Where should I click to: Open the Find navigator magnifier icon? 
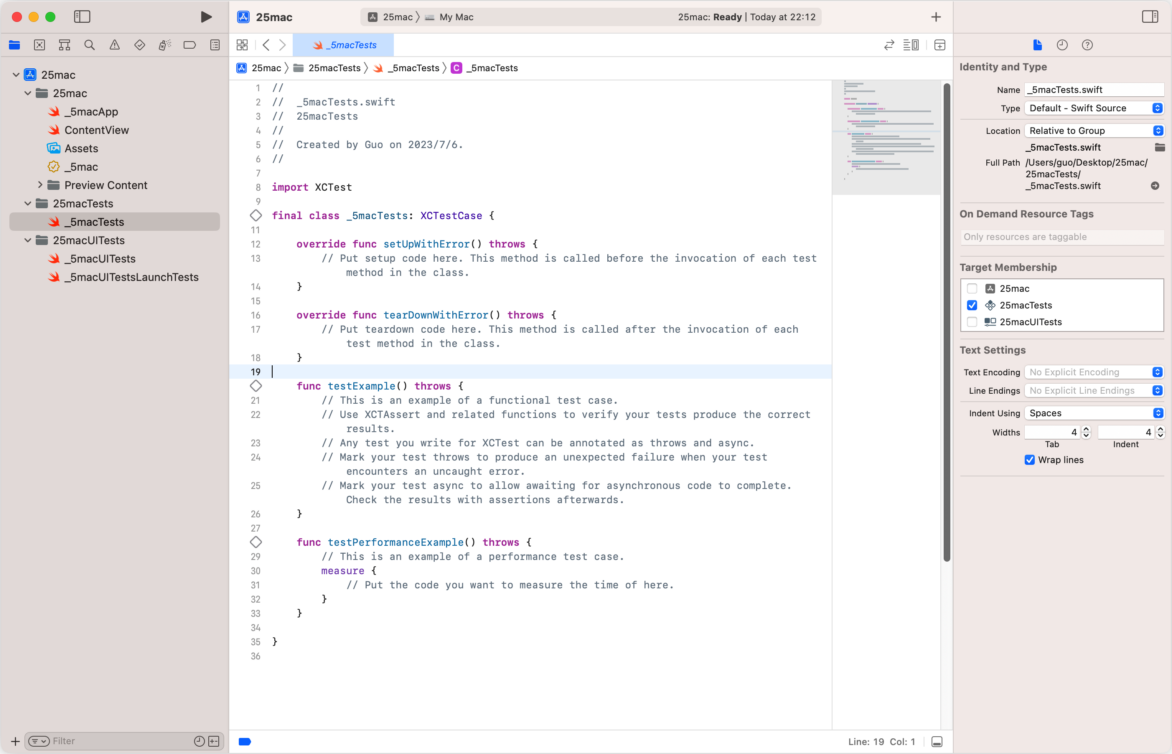click(90, 45)
